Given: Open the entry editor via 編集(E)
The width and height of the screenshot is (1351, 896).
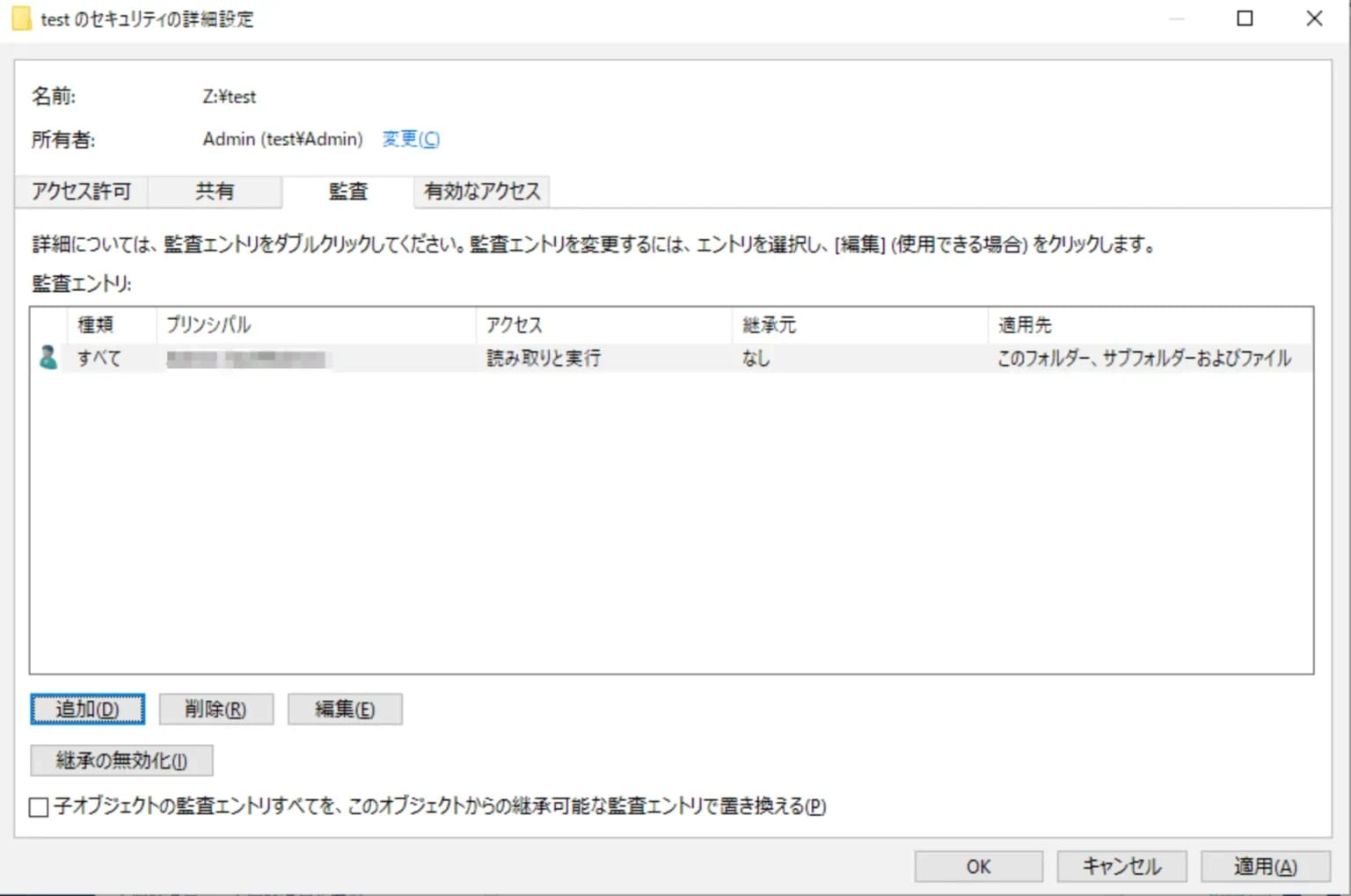Looking at the screenshot, I should click(x=345, y=709).
